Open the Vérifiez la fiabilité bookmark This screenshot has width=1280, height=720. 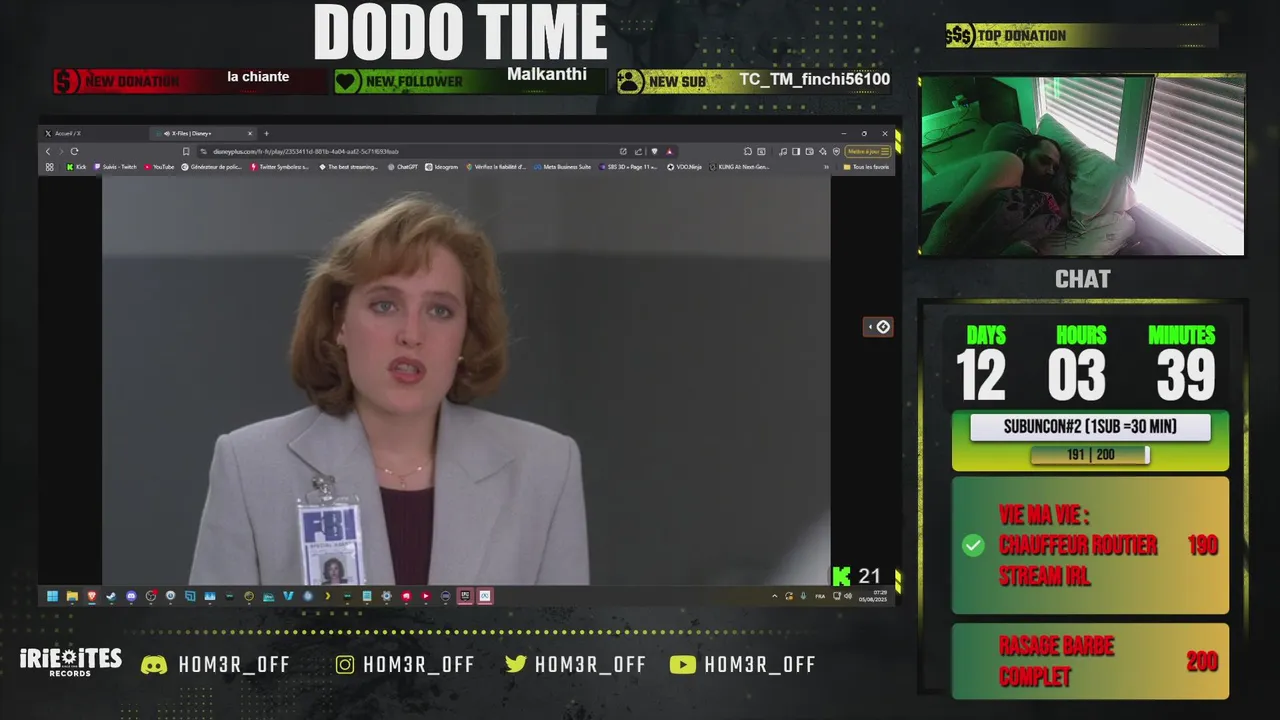(495, 167)
